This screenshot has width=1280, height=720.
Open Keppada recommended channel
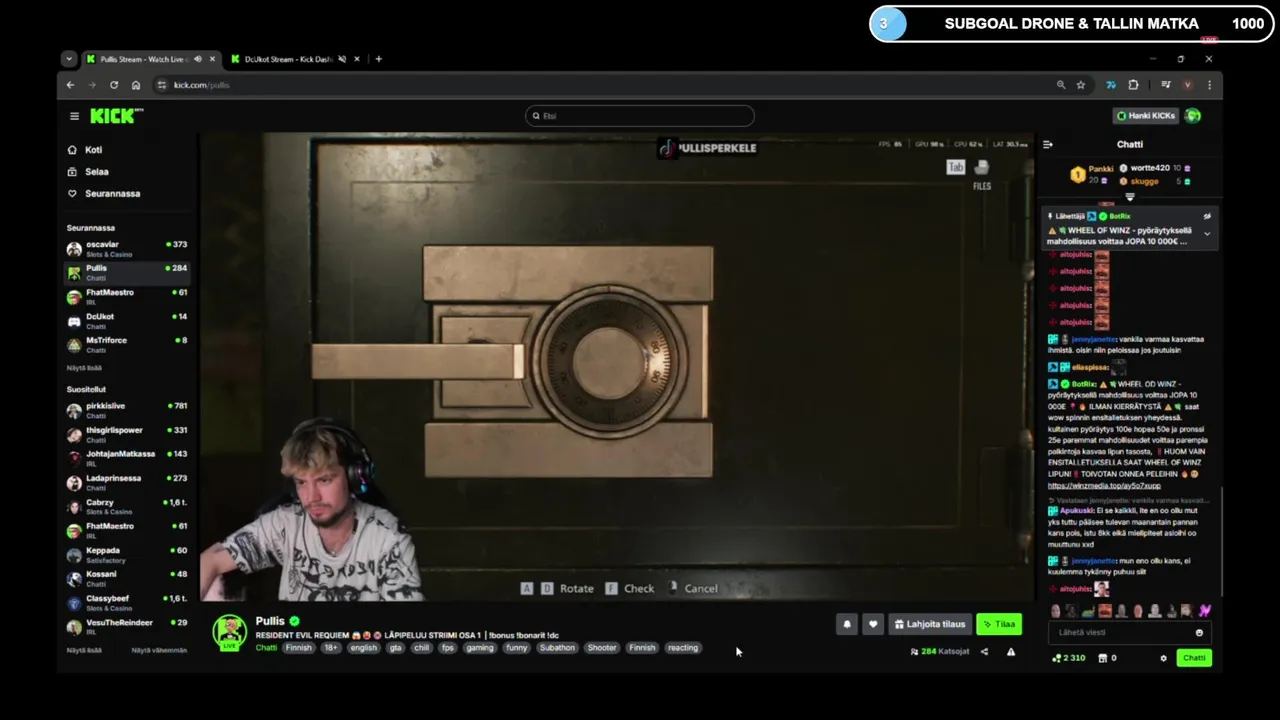(127, 554)
